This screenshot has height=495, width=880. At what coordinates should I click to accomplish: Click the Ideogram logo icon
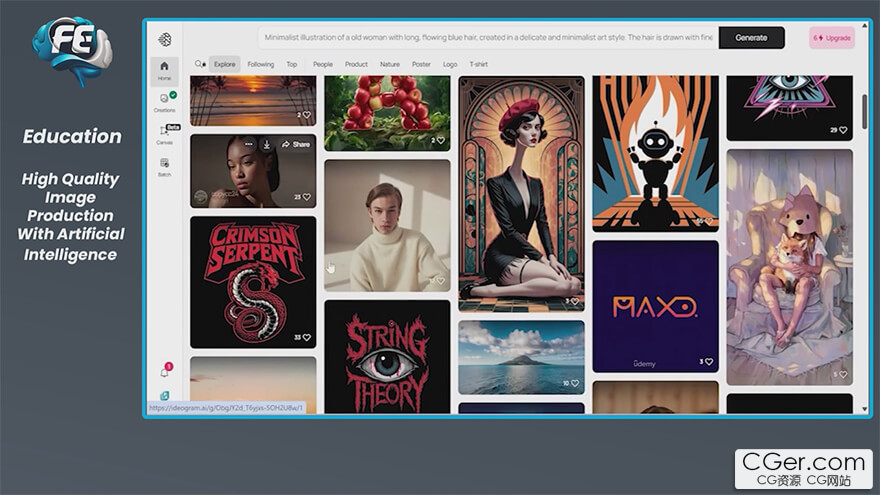coord(165,39)
